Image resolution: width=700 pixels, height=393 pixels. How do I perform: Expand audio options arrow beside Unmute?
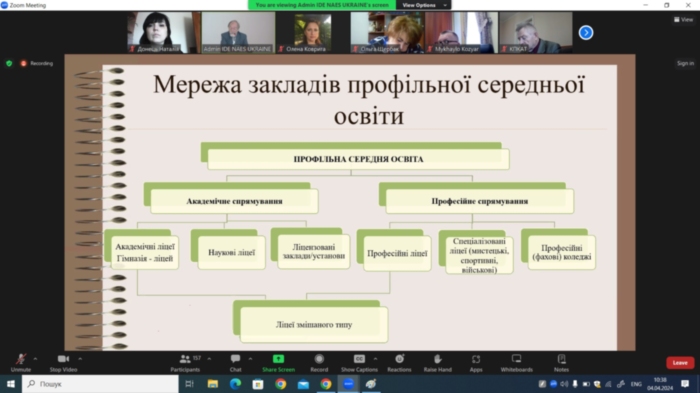[35, 359]
